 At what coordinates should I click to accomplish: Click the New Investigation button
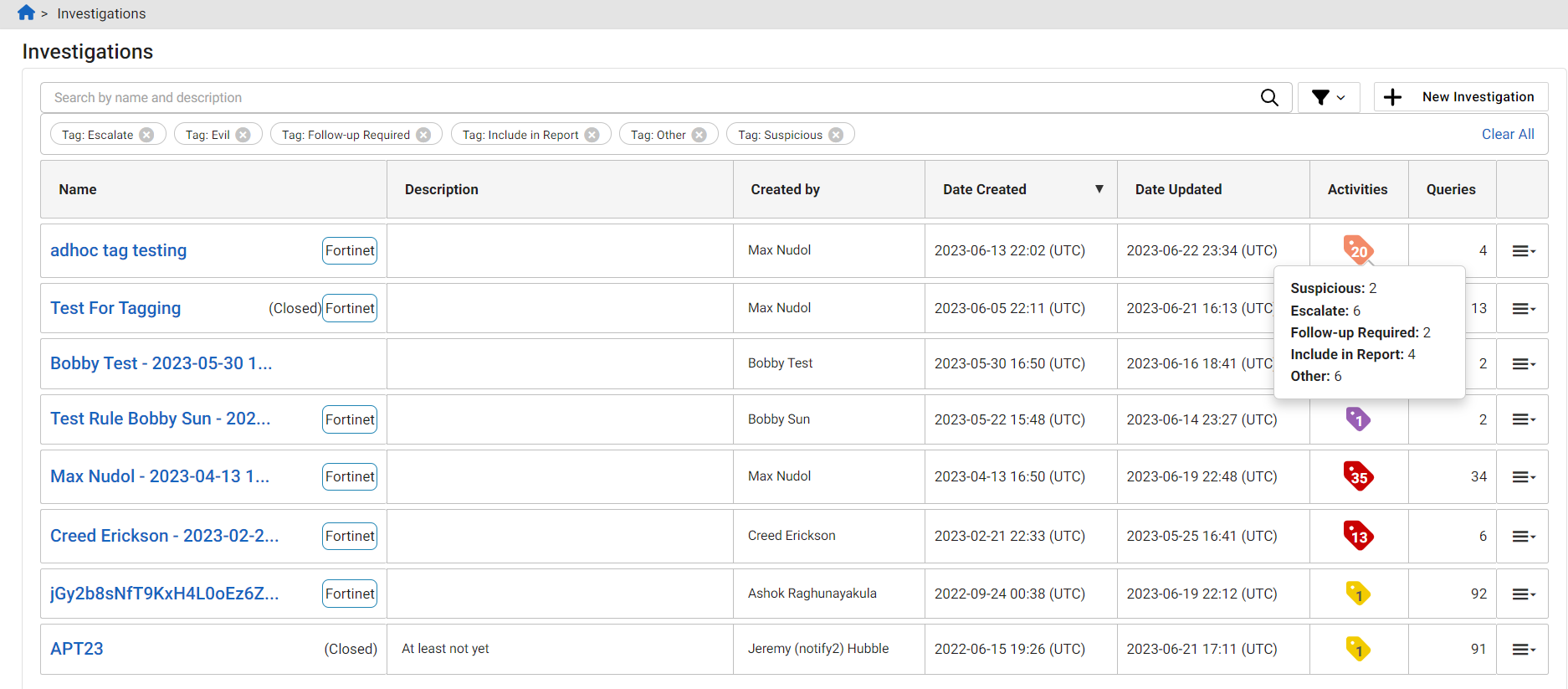point(1461,97)
